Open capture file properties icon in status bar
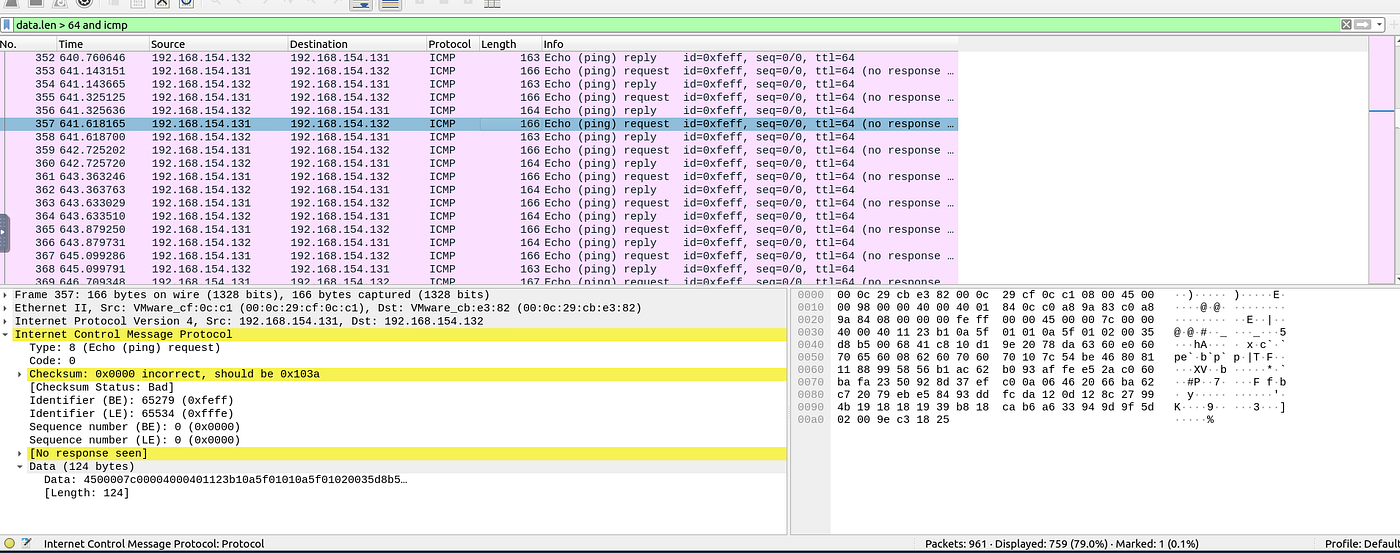The height and width of the screenshot is (553, 1400). 27,543
